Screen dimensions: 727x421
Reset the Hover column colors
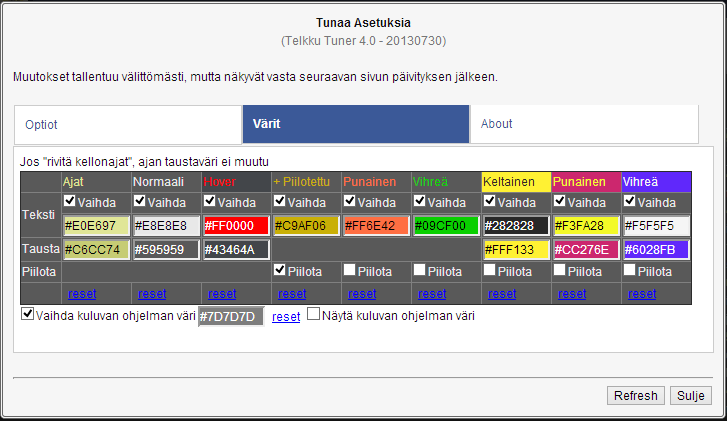tap(222, 294)
